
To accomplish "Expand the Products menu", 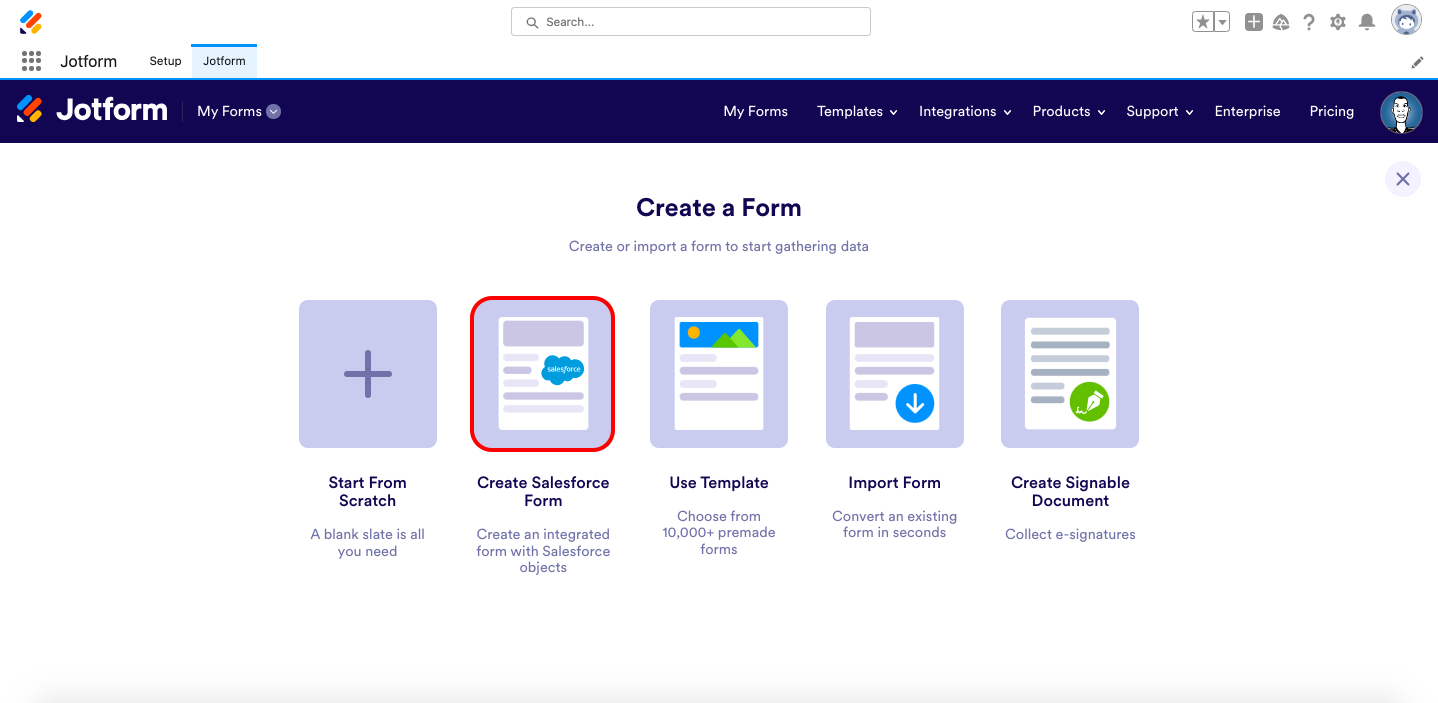I will point(1069,111).
